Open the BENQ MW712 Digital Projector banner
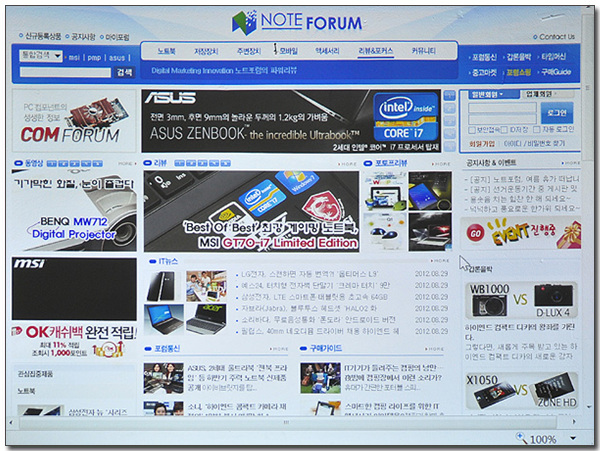 74,210
